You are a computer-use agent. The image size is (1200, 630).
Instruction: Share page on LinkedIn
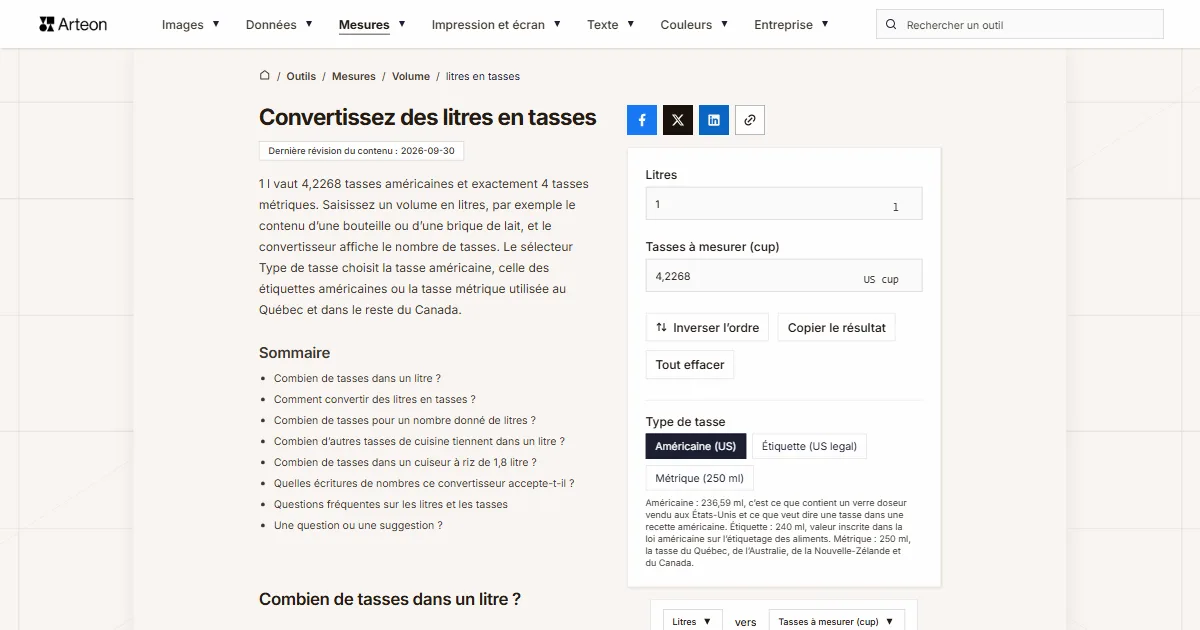714,120
